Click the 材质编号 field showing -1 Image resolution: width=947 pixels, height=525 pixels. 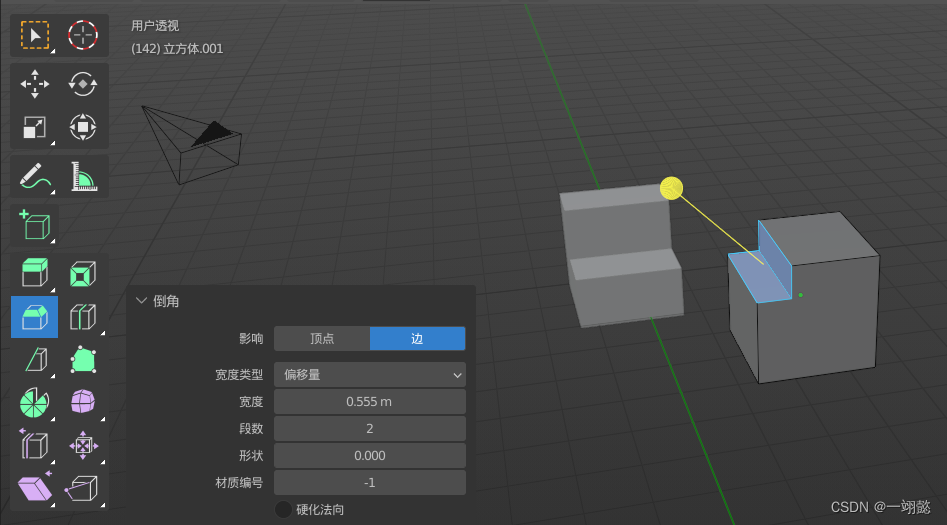[370, 483]
